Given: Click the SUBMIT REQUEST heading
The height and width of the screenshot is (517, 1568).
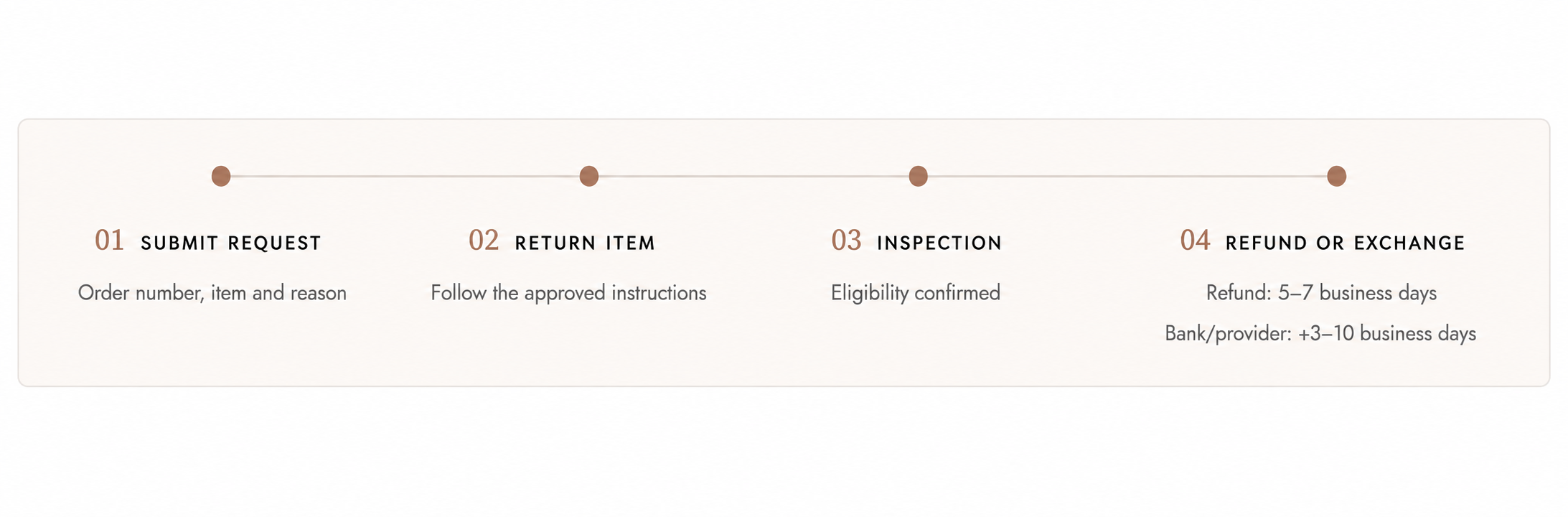Looking at the screenshot, I should tap(231, 243).
